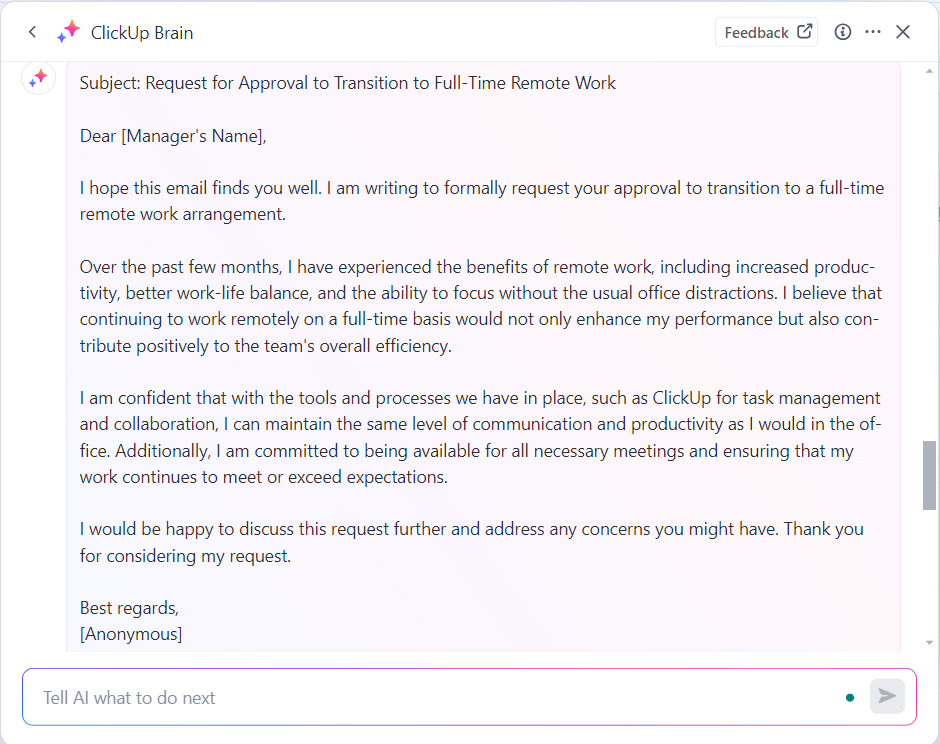This screenshot has width=940, height=744.
Task: Close the ClickUp Brain panel
Action: [x=903, y=32]
